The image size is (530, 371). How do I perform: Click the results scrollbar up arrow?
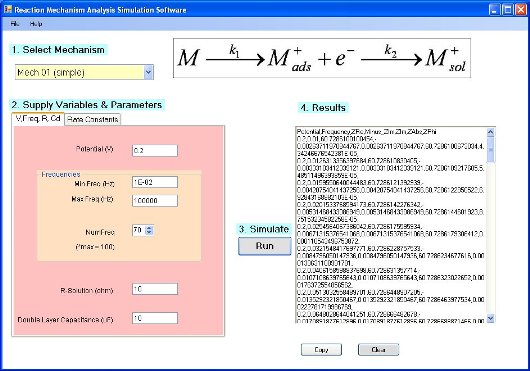coord(491,132)
